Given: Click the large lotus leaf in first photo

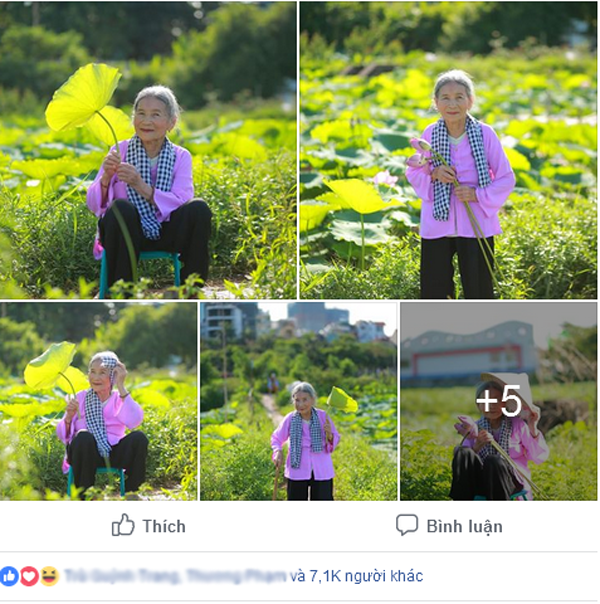Looking at the screenshot, I should click(83, 97).
